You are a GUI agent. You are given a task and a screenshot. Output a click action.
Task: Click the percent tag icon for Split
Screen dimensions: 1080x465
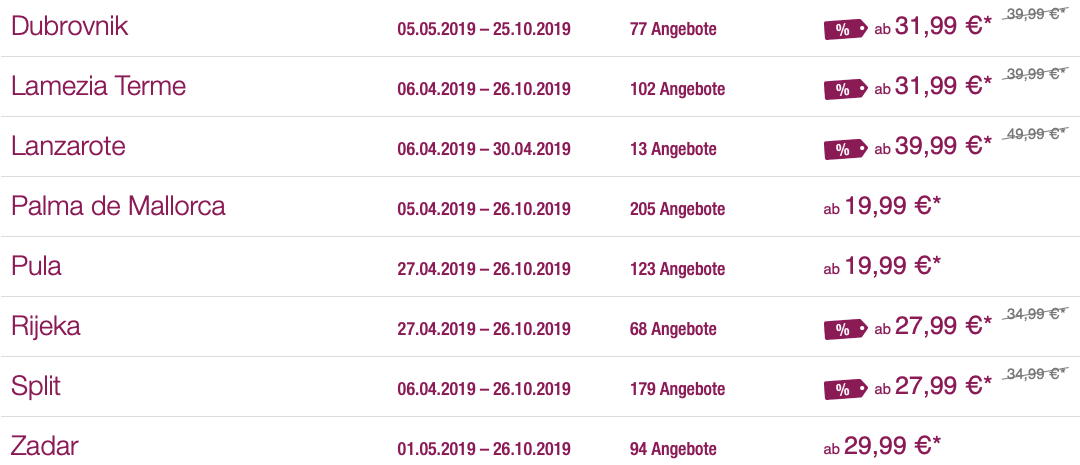click(846, 389)
